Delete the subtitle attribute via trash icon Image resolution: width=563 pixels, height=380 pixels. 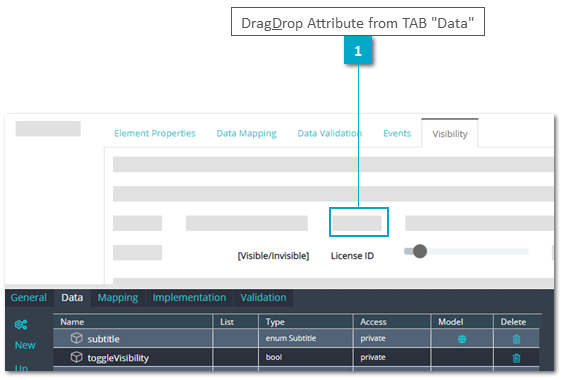point(516,339)
